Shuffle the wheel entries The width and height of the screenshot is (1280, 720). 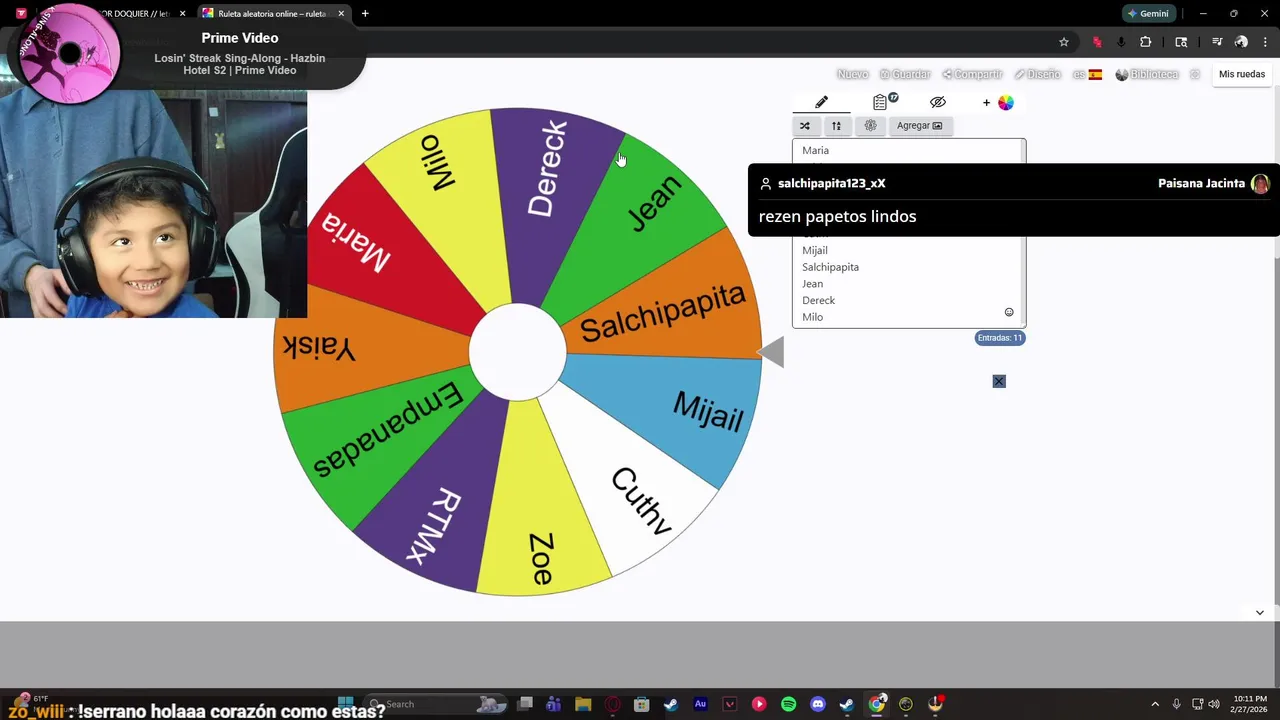[x=805, y=126]
